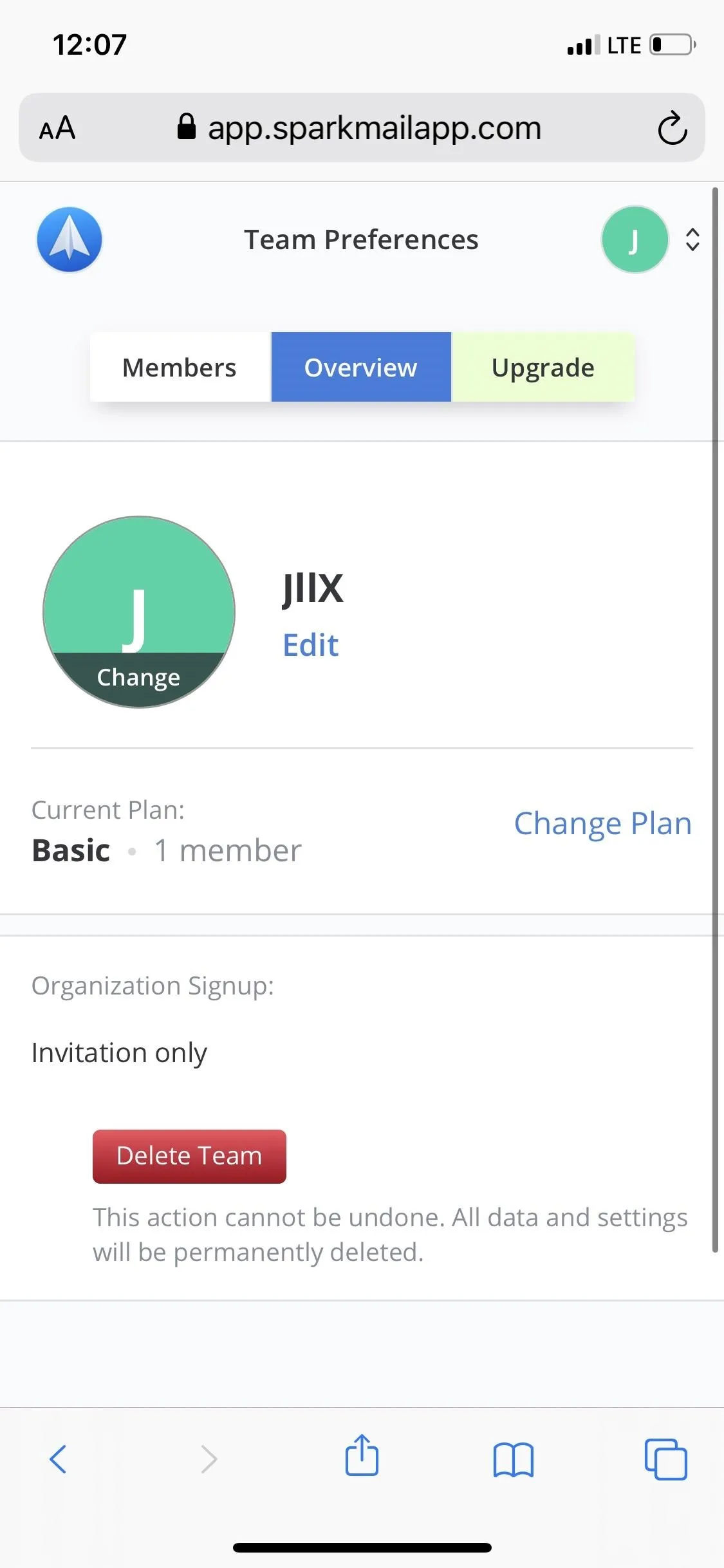Open the J account avatar menu

pos(635,239)
